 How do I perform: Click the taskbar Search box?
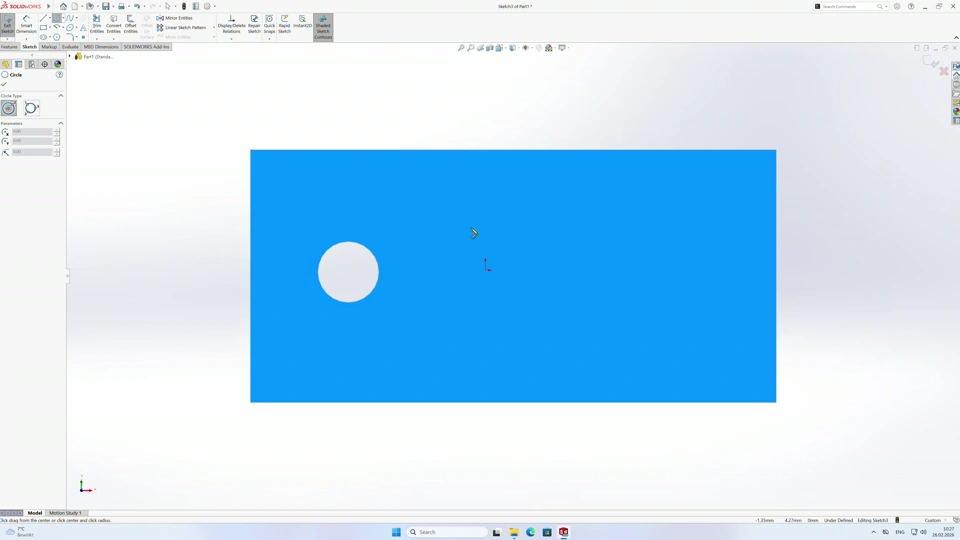(447, 532)
